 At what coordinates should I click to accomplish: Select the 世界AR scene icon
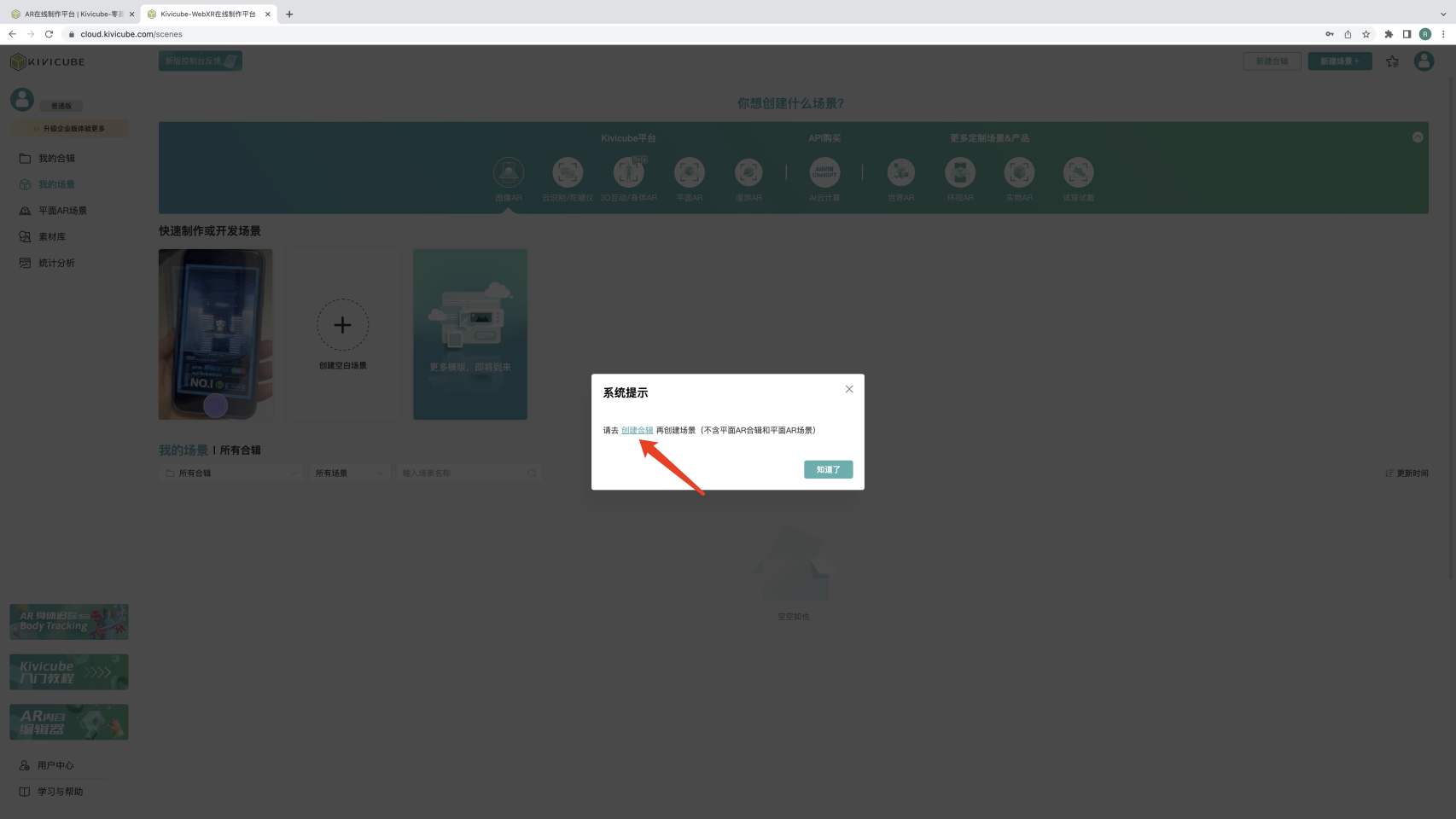pyautogui.click(x=900, y=172)
